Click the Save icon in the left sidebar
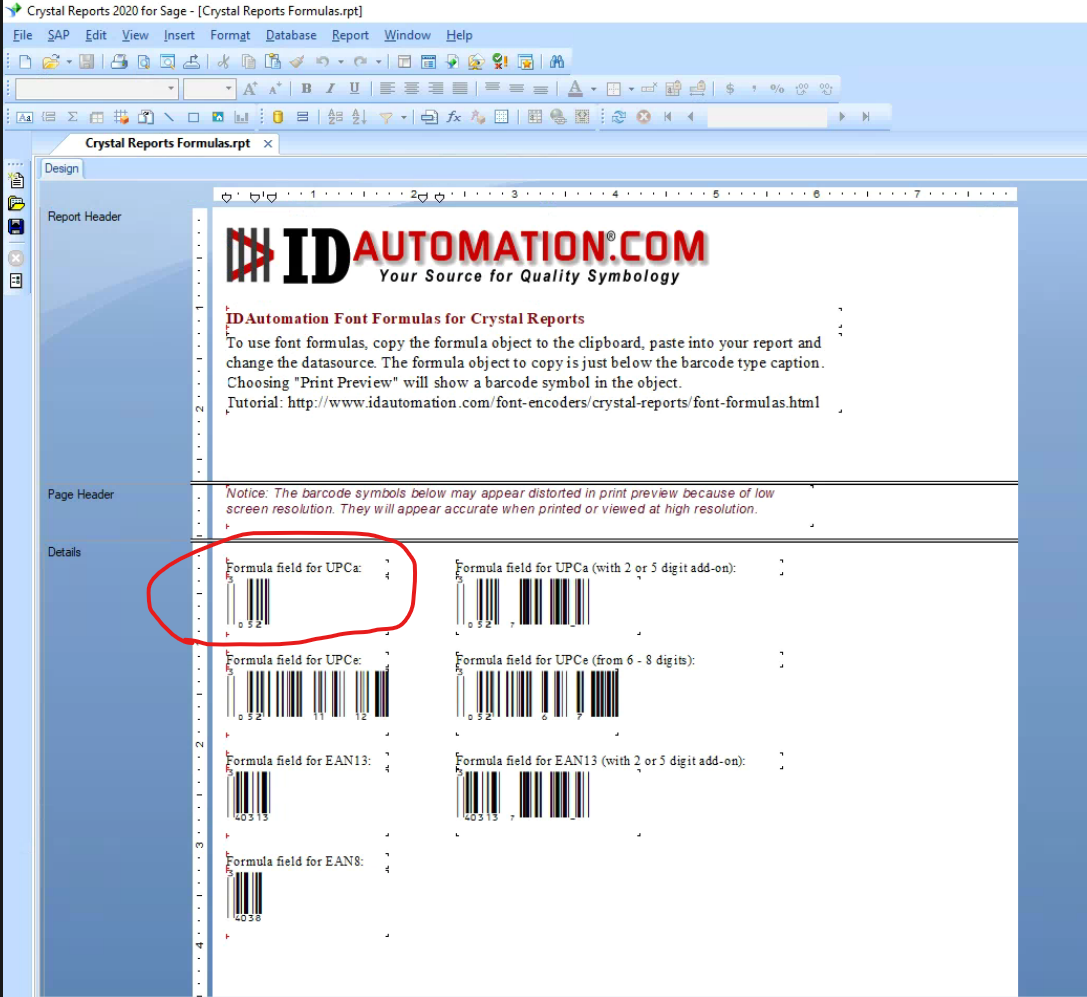Image resolution: width=1087 pixels, height=997 pixels. coord(15,226)
